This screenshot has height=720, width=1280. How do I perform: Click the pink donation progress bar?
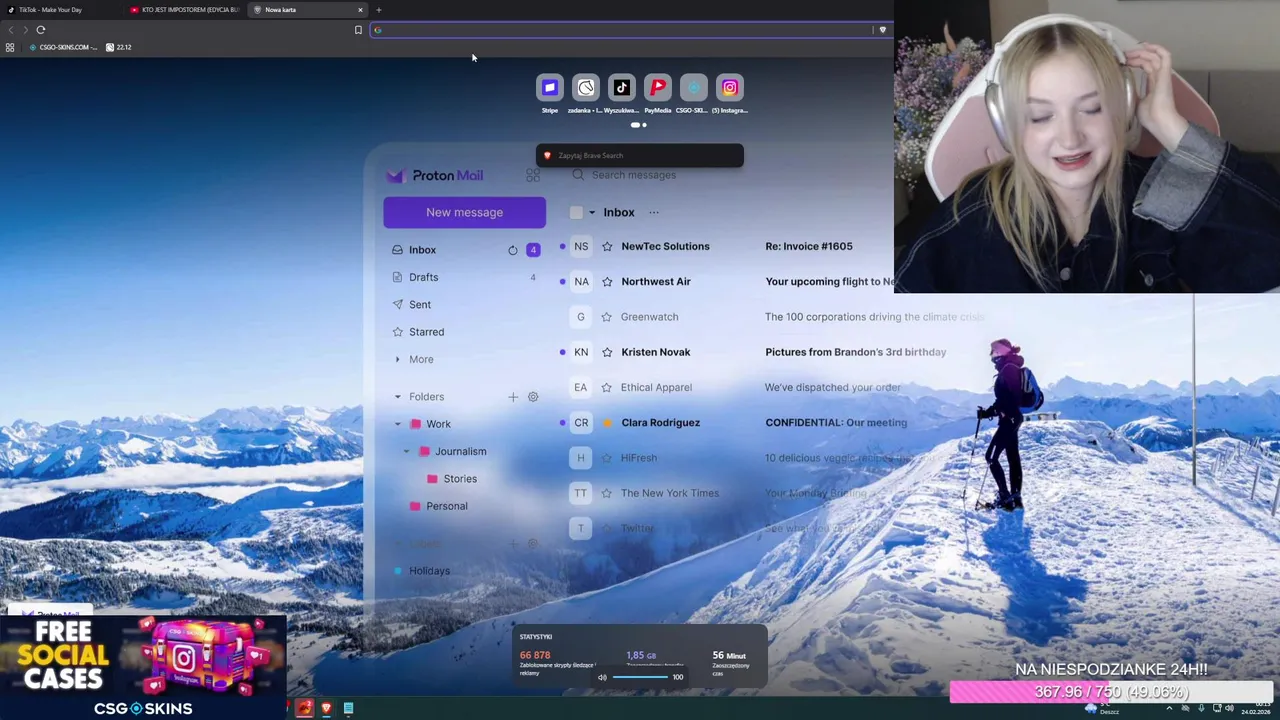tap(1111, 692)
